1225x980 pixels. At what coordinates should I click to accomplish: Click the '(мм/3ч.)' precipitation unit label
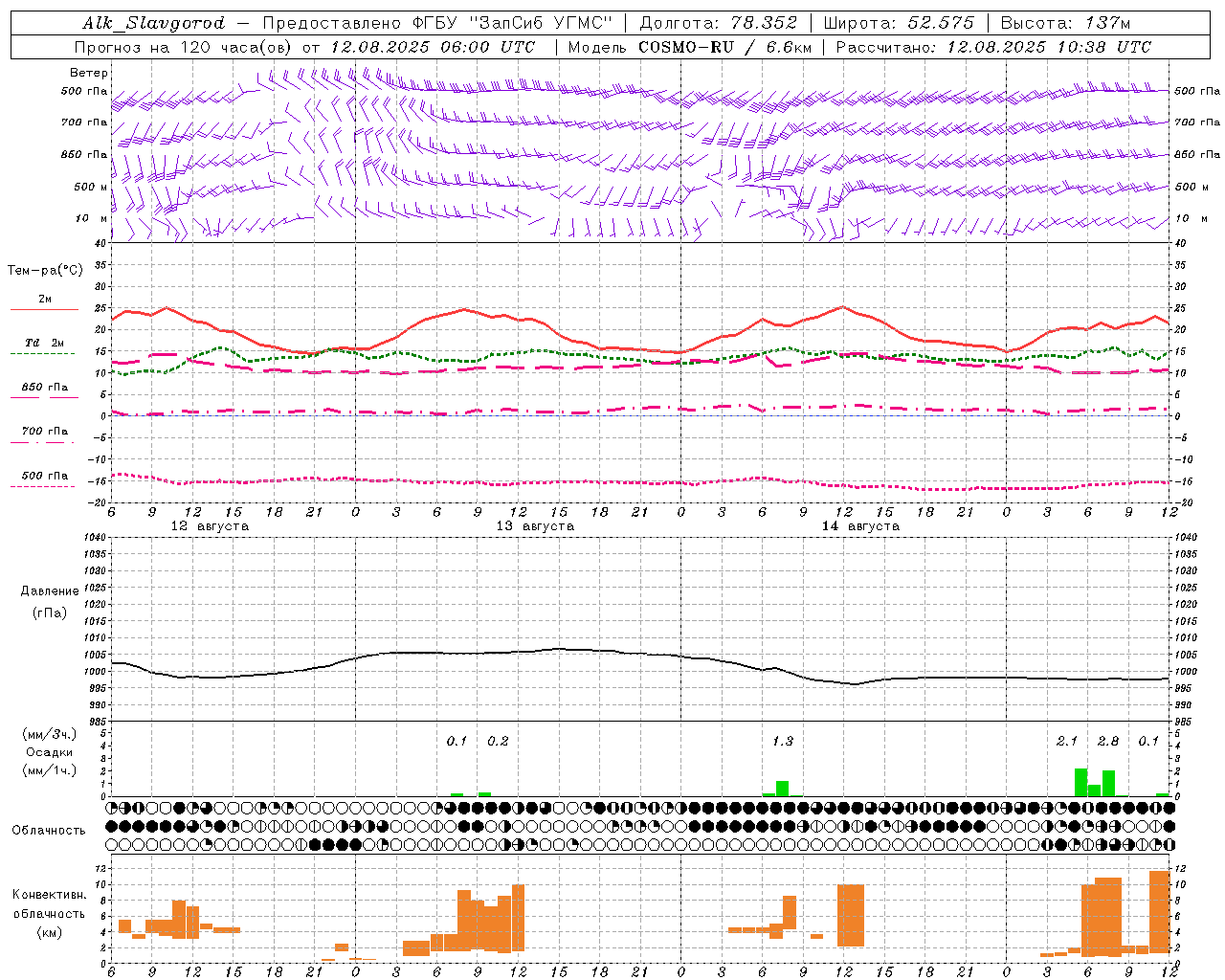[x=50, y=734]
